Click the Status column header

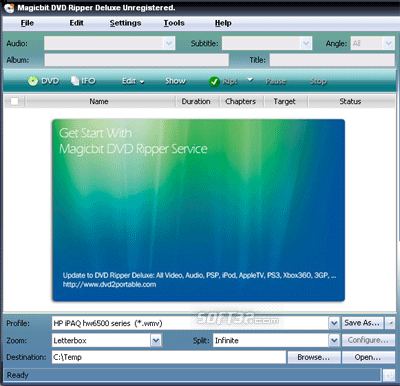(350, 101)
